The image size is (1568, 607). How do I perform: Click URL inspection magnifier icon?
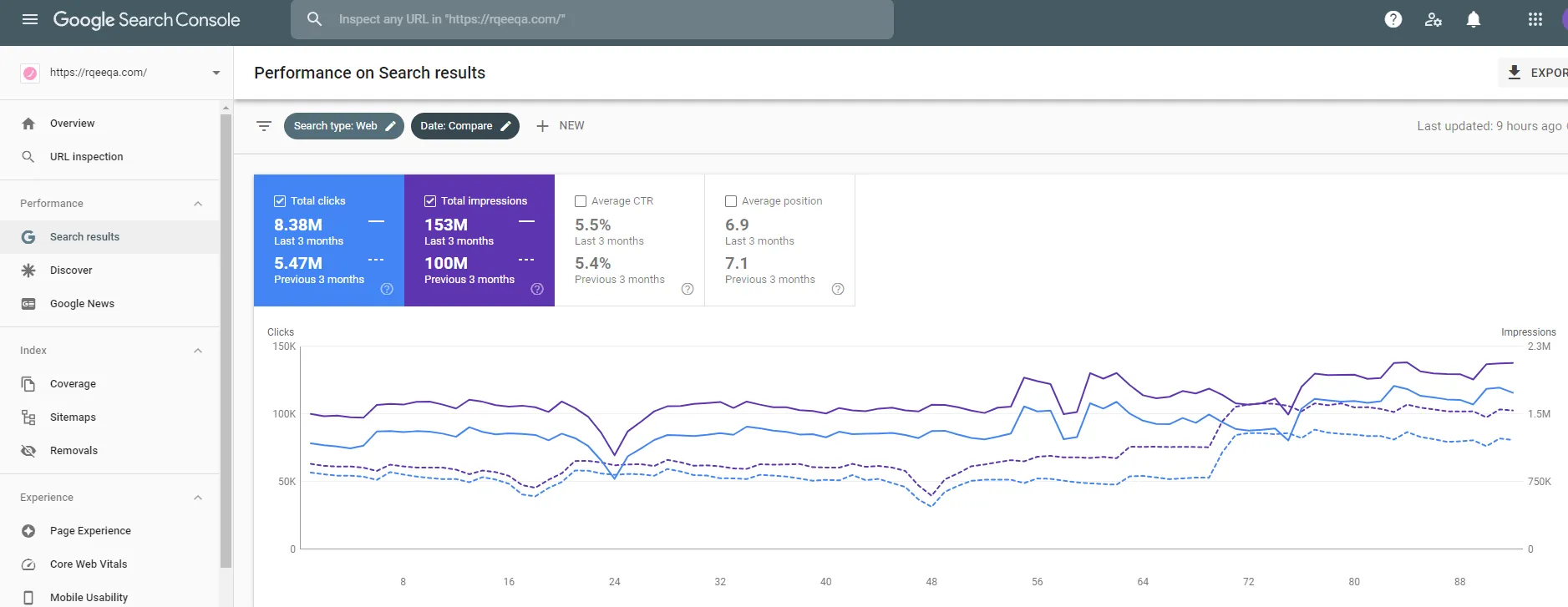[28, 157]
